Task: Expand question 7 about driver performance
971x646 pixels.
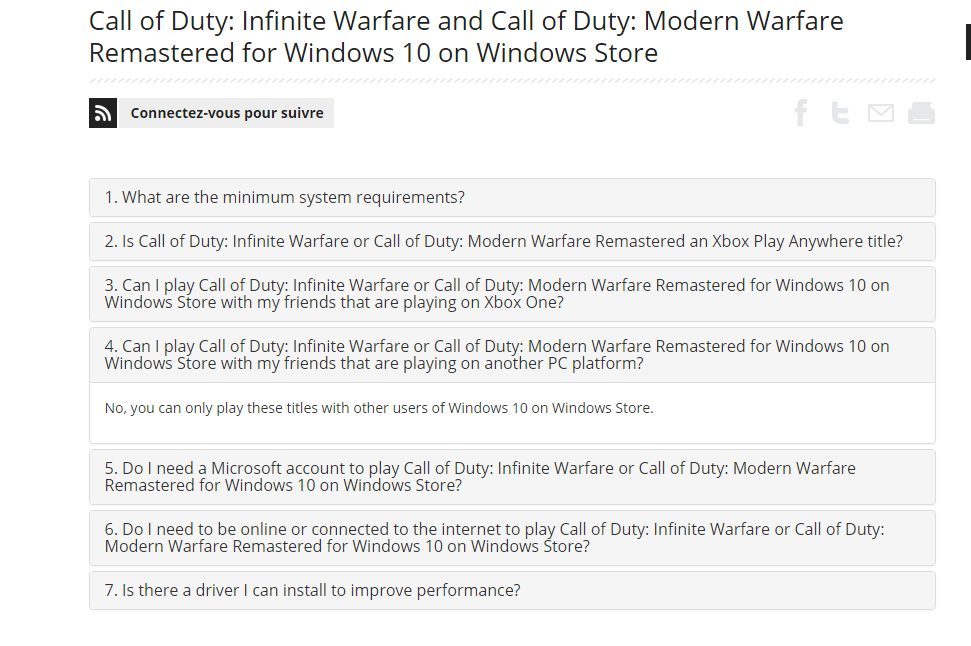Action: click(x=511, y=591)
